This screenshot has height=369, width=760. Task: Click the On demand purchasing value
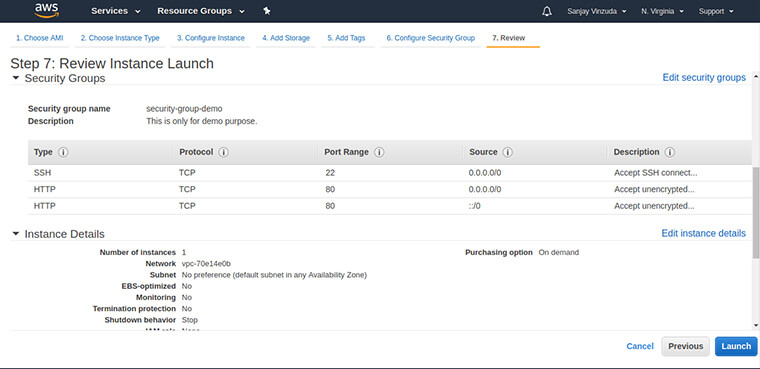pos(558,253)
